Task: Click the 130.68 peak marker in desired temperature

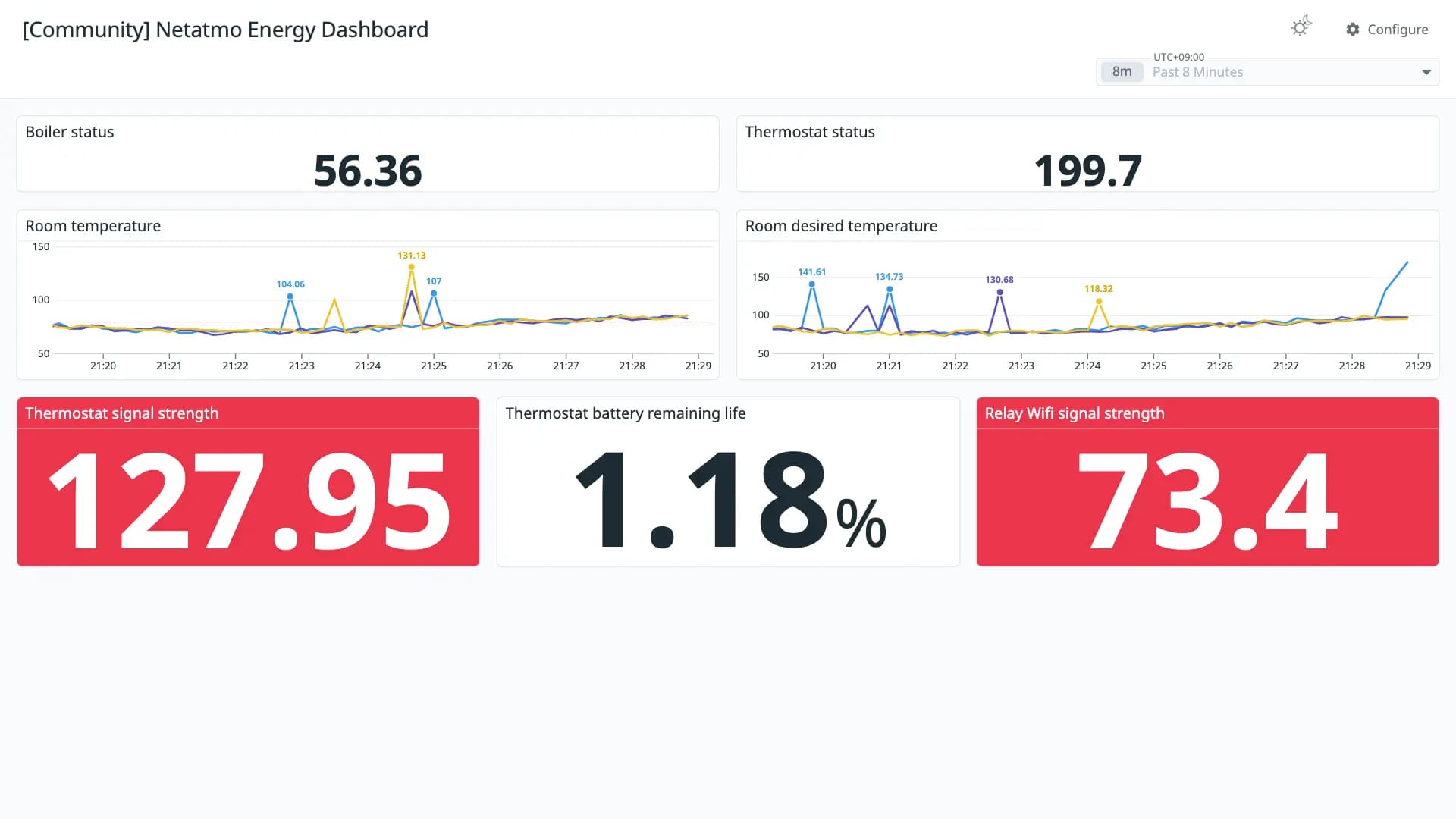Action: click(x=999, y=292)
